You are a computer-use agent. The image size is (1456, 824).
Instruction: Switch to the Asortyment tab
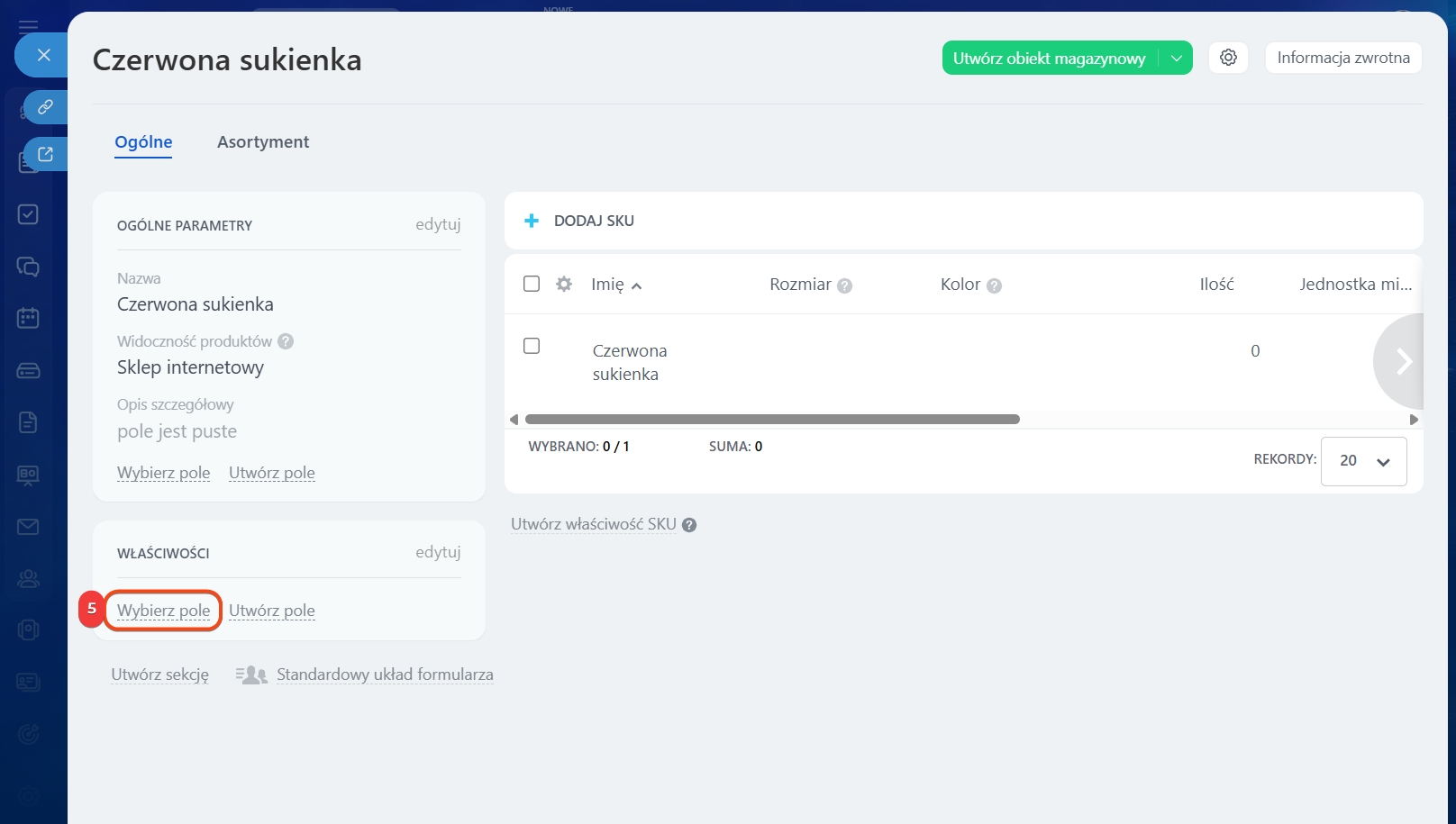click(x=263, y=142)
